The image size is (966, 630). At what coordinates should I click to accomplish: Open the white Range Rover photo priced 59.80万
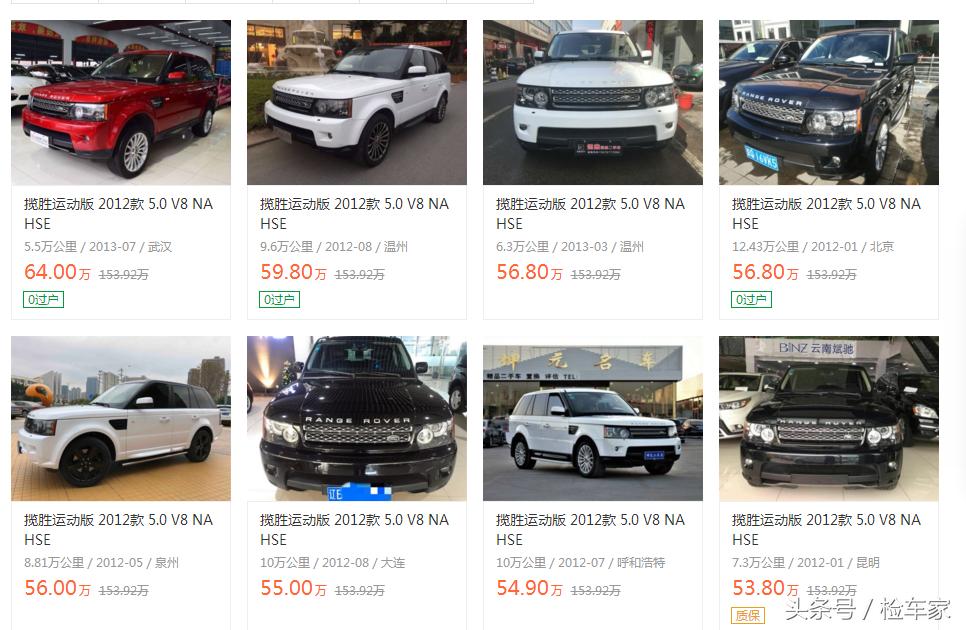click(x=357, y=102)
